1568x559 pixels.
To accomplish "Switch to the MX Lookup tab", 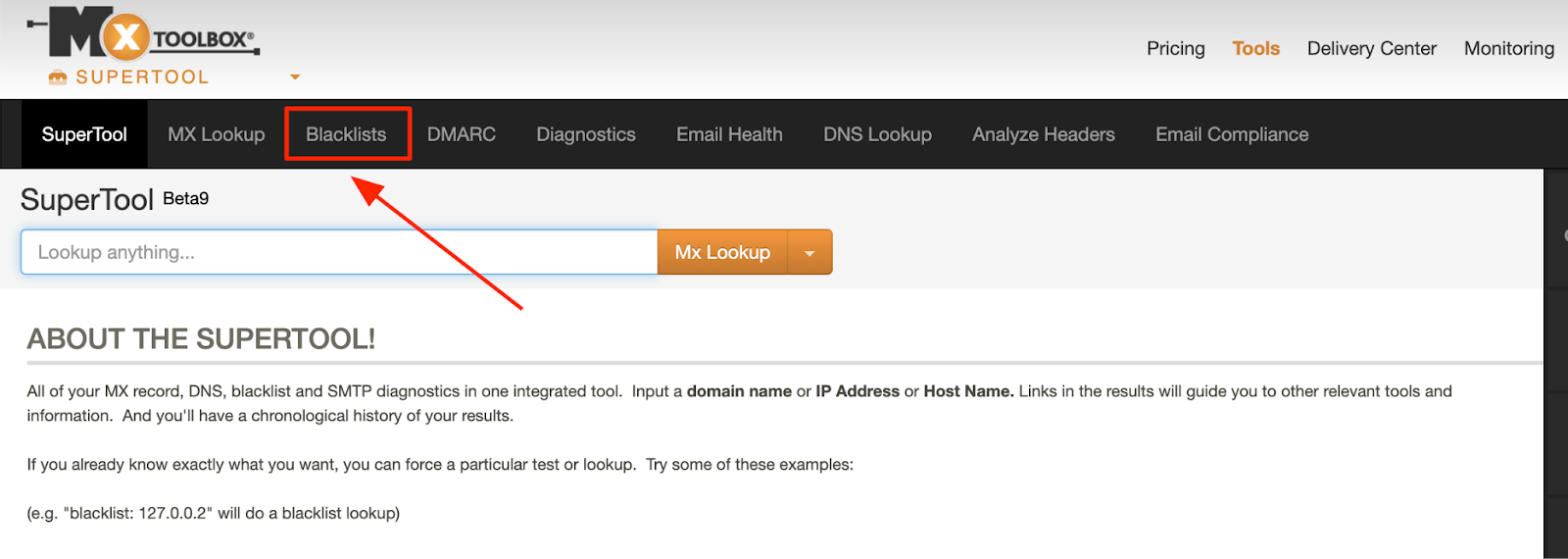I will coord(216,134).
